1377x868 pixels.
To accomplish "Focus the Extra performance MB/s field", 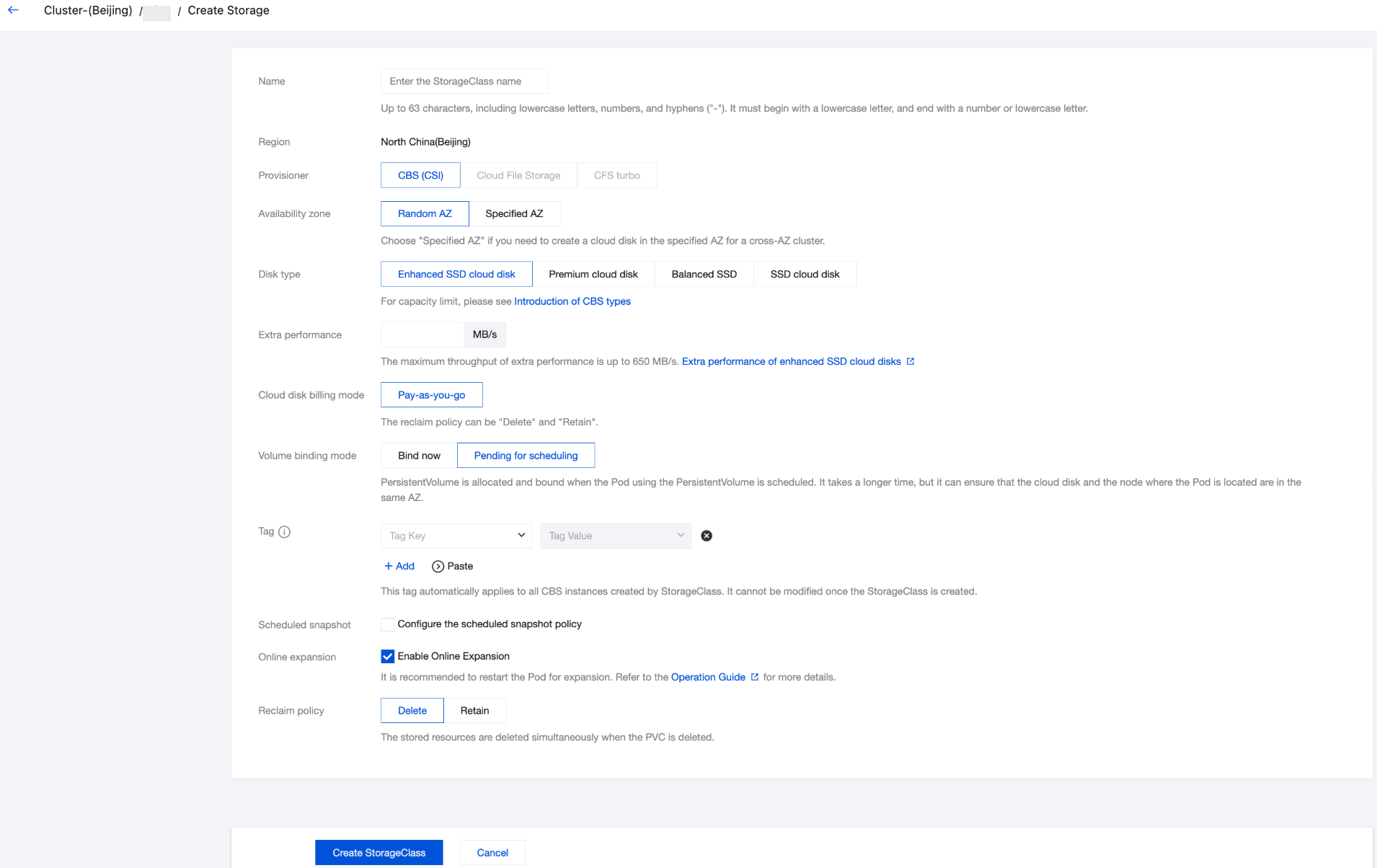I will (x=422, y=335).
